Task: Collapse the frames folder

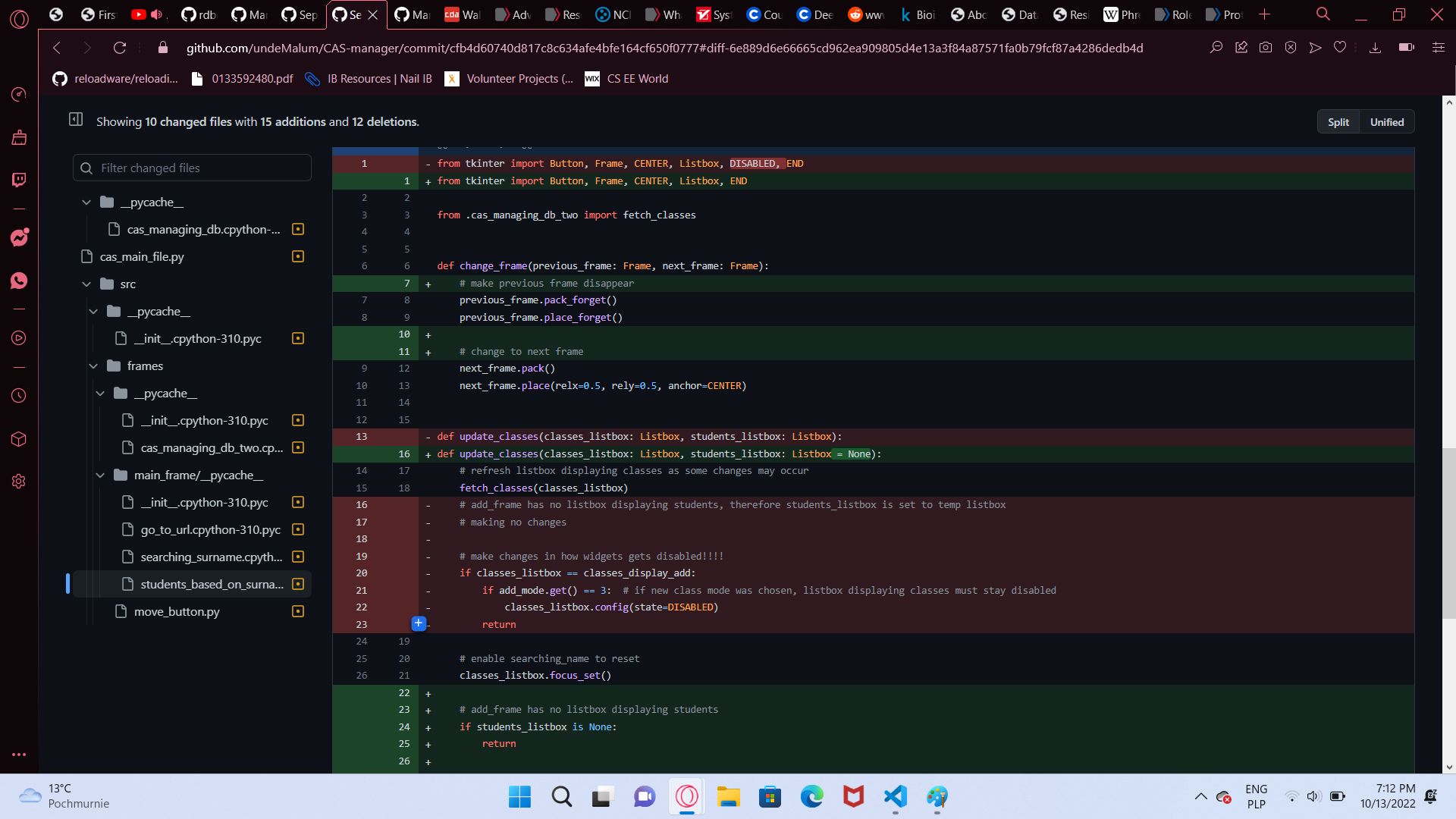Action: [93, 366]
